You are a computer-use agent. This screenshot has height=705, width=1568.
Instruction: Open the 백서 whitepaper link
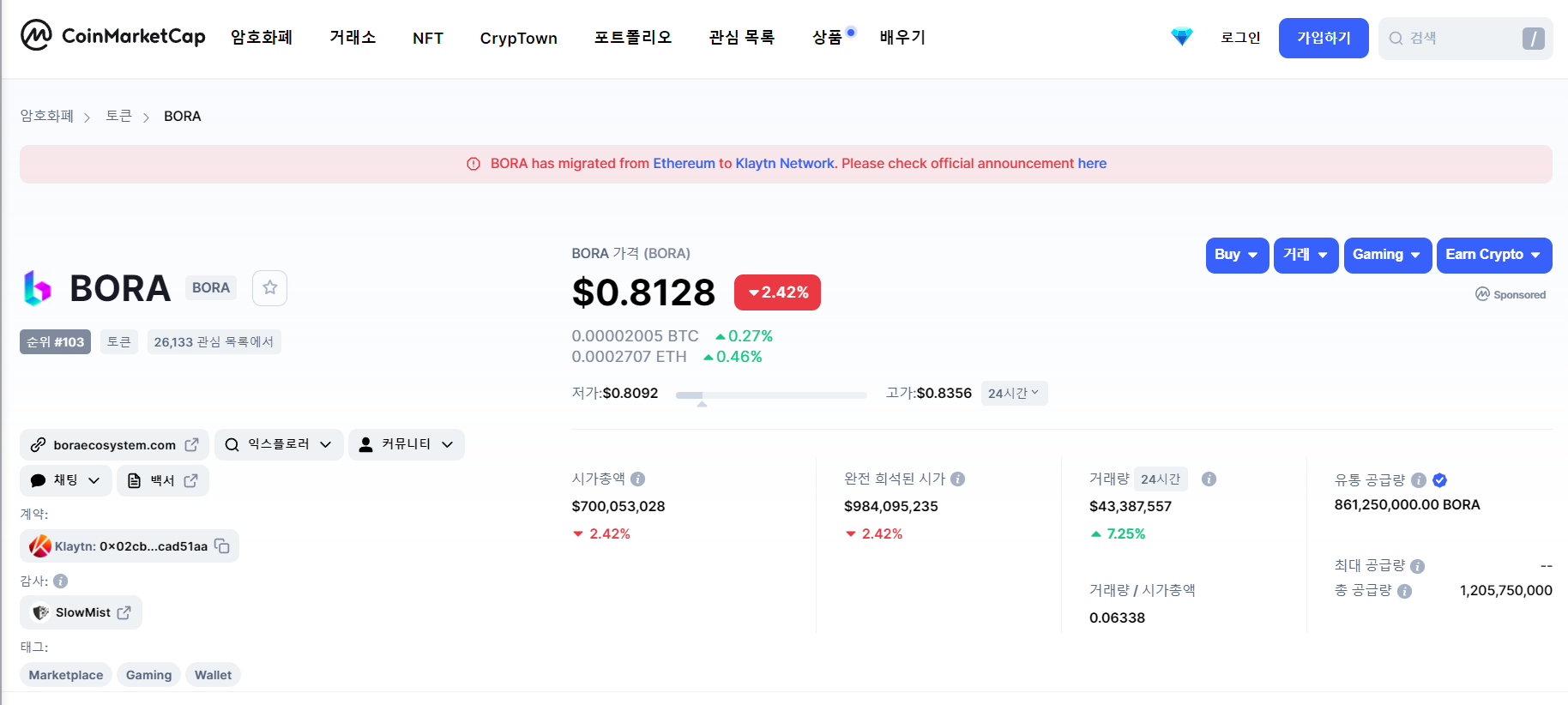pos(163,480)
